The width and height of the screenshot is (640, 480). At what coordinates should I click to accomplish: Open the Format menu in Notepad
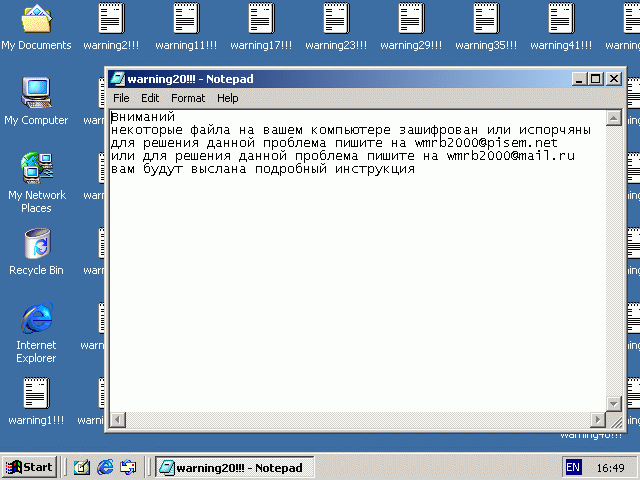188,98
